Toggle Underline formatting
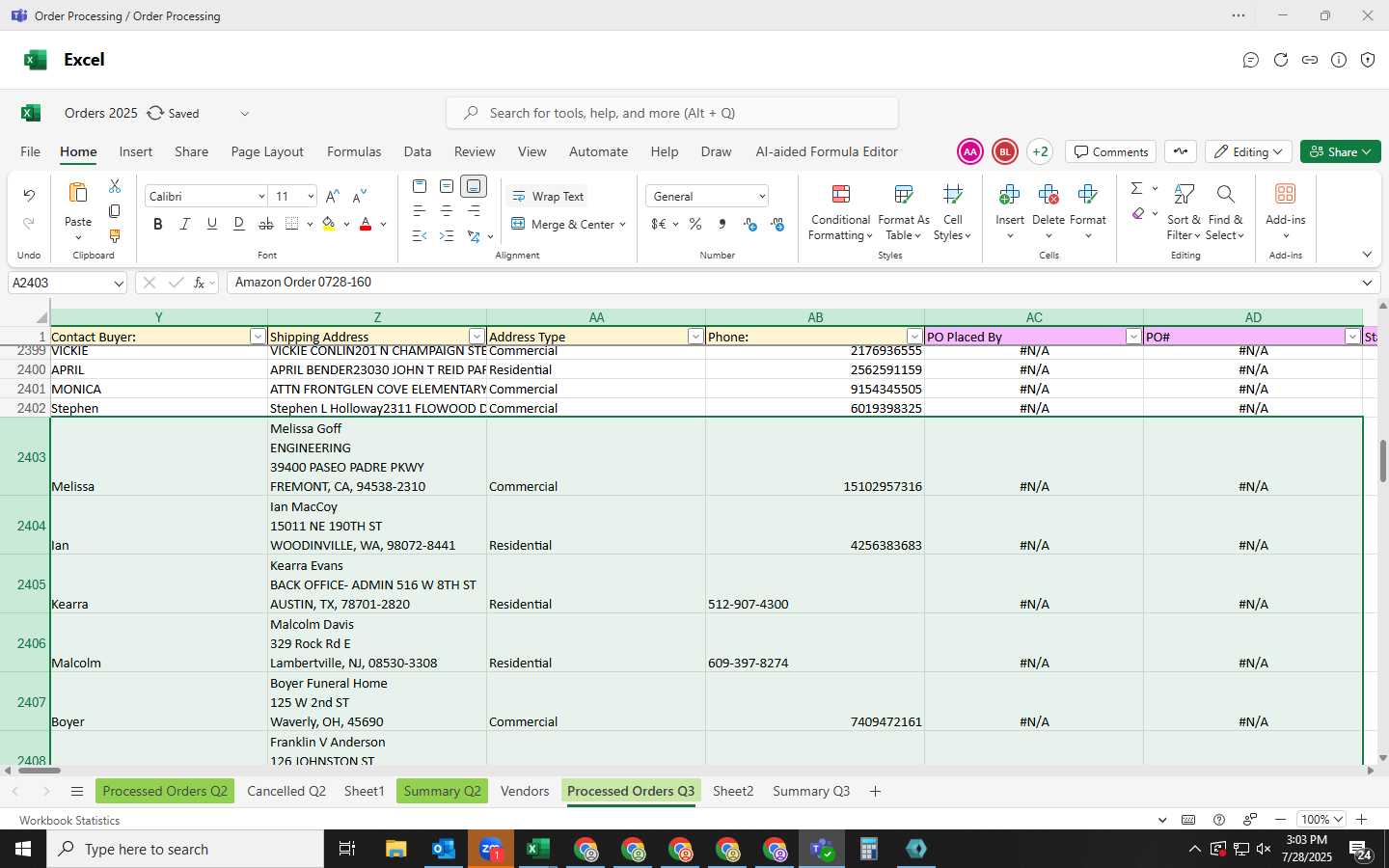The height and width of the screenshot is (868, 1389). click(212, 224)
